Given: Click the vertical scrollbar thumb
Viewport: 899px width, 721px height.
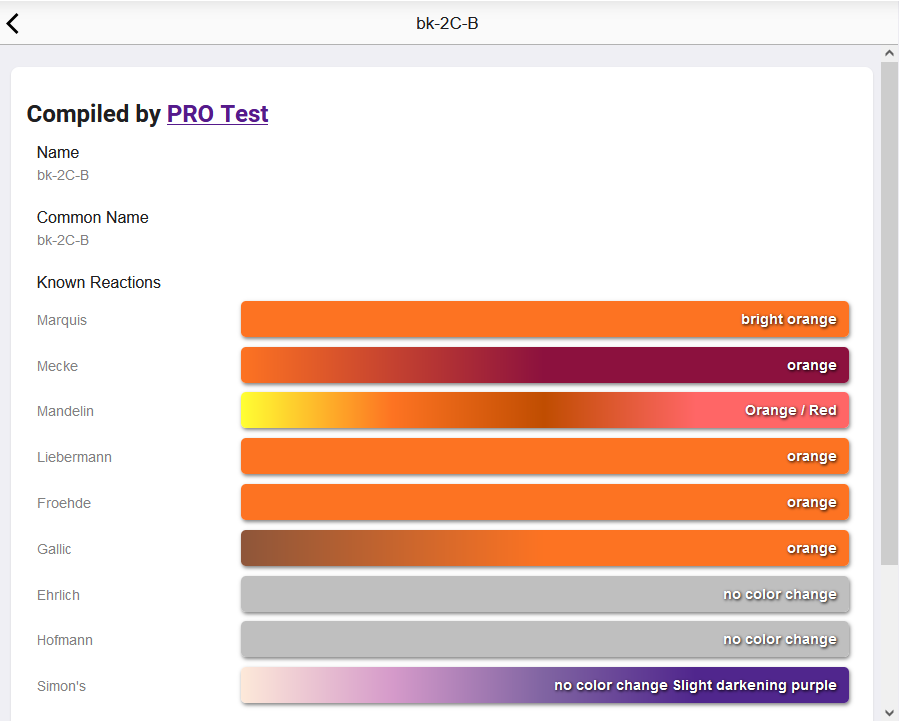Looking at the screenshot, I should coord(889,312).
